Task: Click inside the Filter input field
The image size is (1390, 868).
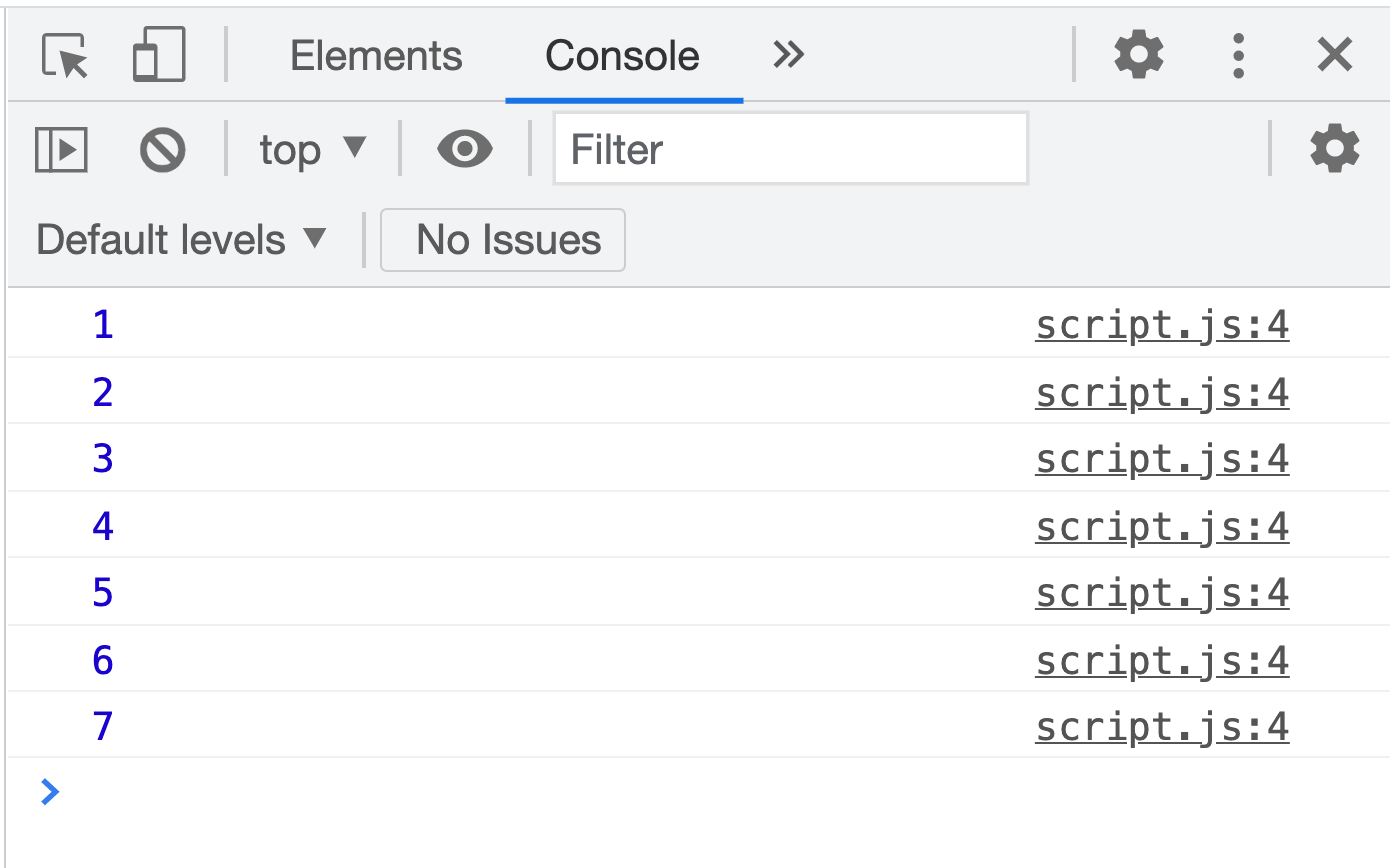Action: click(790, 149)
